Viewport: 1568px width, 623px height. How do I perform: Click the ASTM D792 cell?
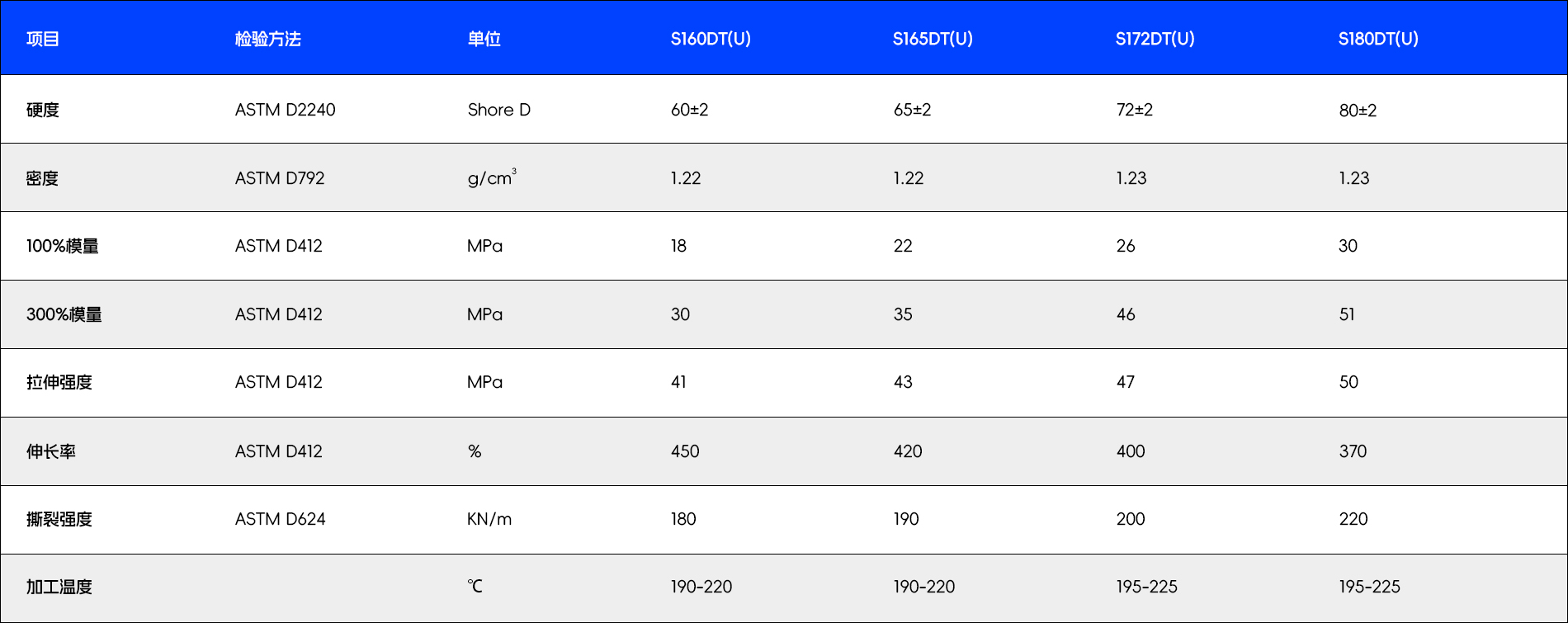pyautogui.click(x=280, y=178)
